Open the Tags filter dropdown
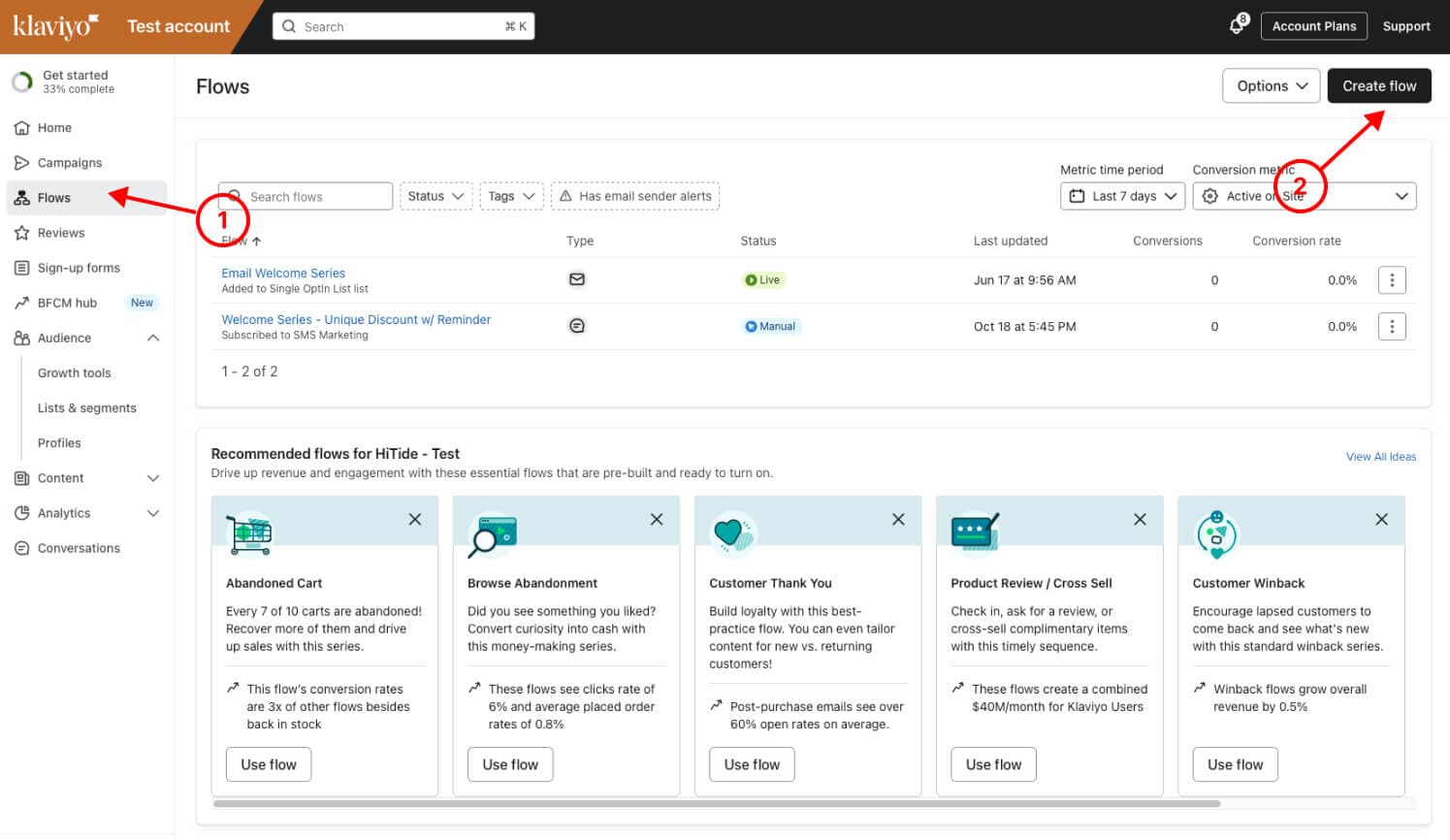The height and width of the screenshot is (840, 1450). click(511, 196)
